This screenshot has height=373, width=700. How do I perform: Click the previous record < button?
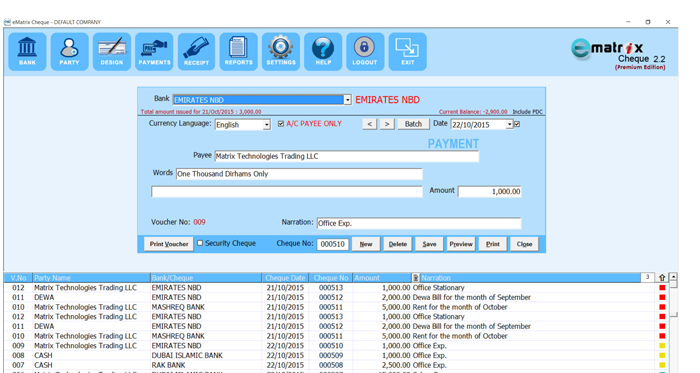click(x=369, y=124)
